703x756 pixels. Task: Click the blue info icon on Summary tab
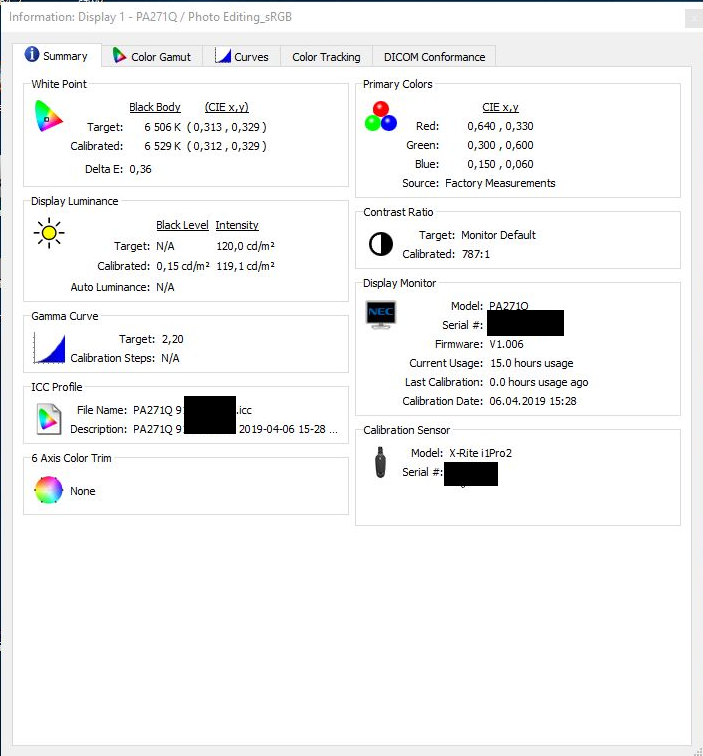point(32,54)
